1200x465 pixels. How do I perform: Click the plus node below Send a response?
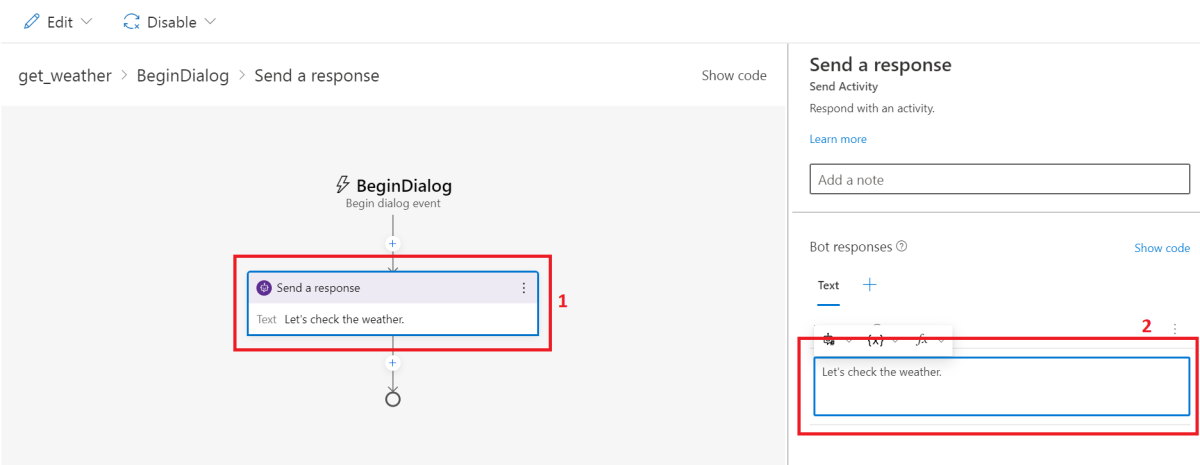click(393, 363)
